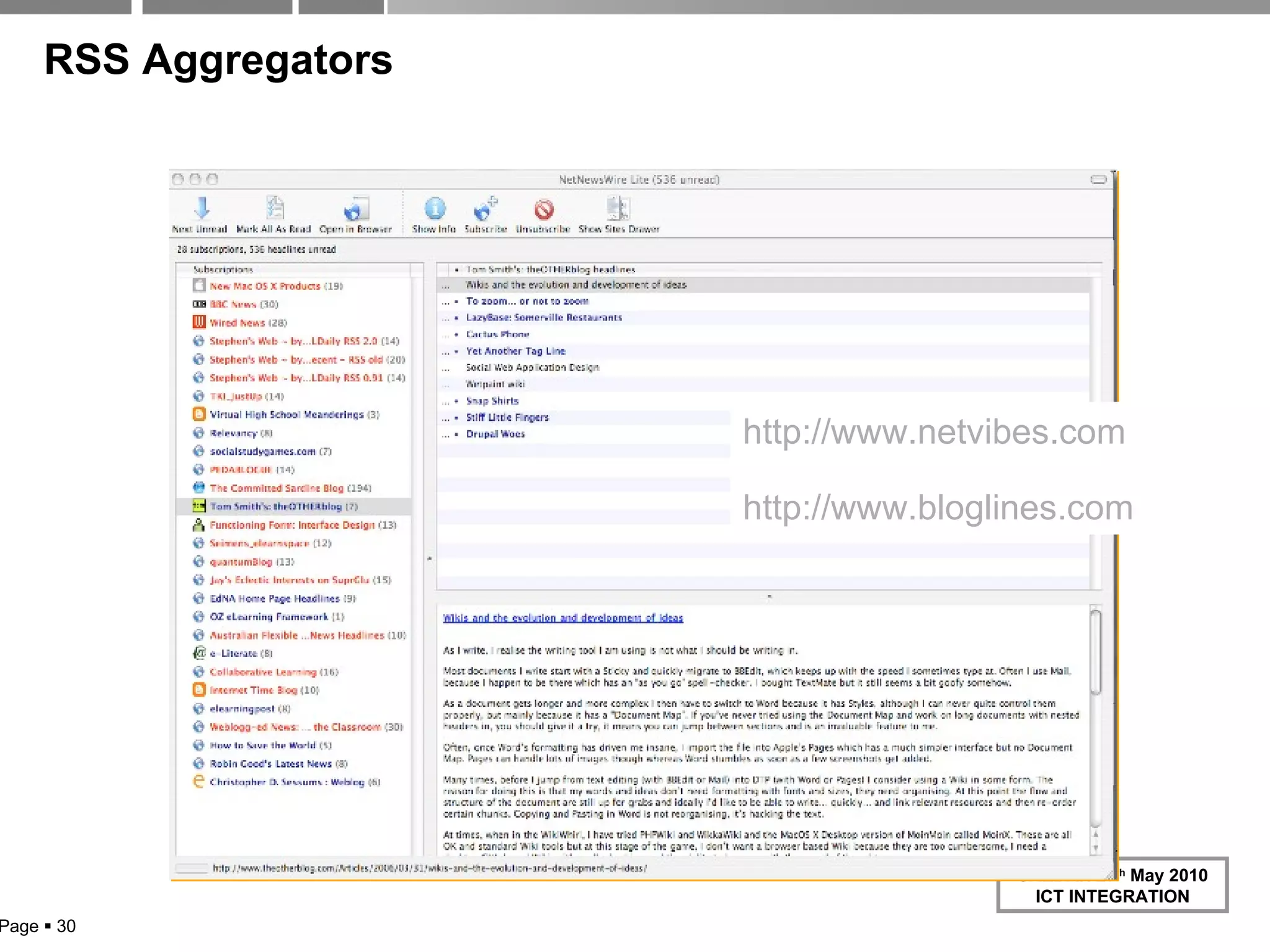Select Christopher D. Sessums Weblog feed
1270x952 pixels.
pyautogui.click(x=293, y=782)
